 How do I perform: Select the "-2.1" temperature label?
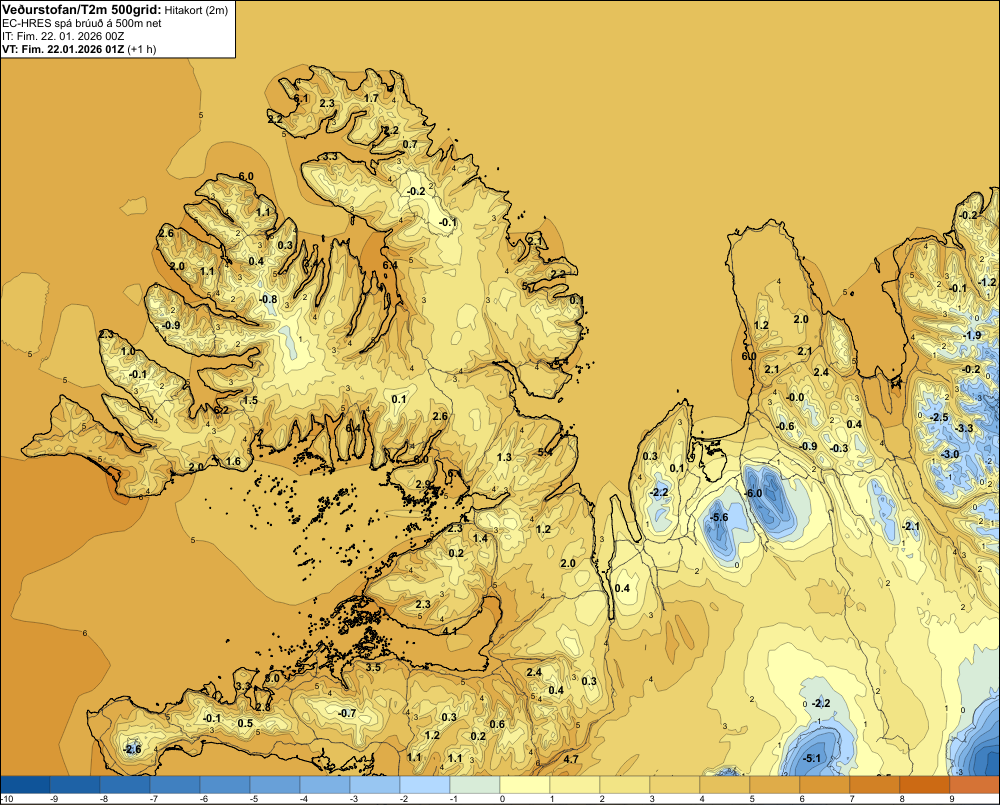910,526
